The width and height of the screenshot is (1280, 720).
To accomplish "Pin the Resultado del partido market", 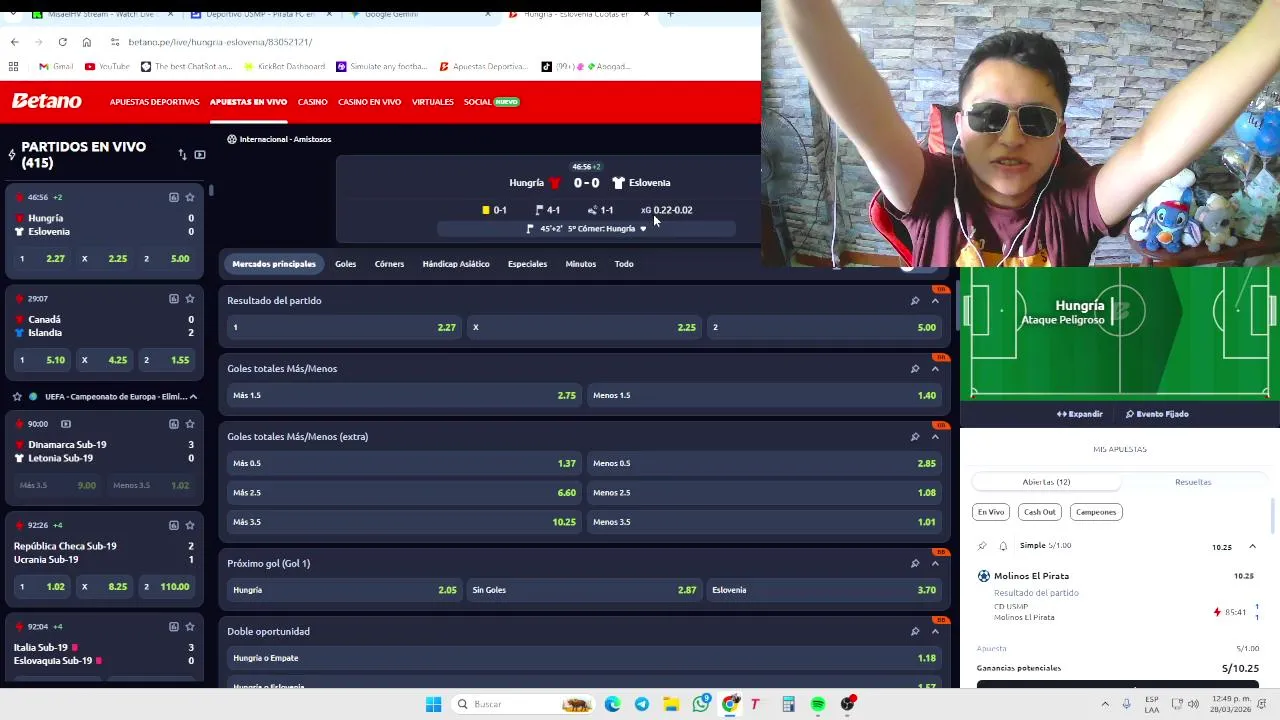I will pos(915,301).
